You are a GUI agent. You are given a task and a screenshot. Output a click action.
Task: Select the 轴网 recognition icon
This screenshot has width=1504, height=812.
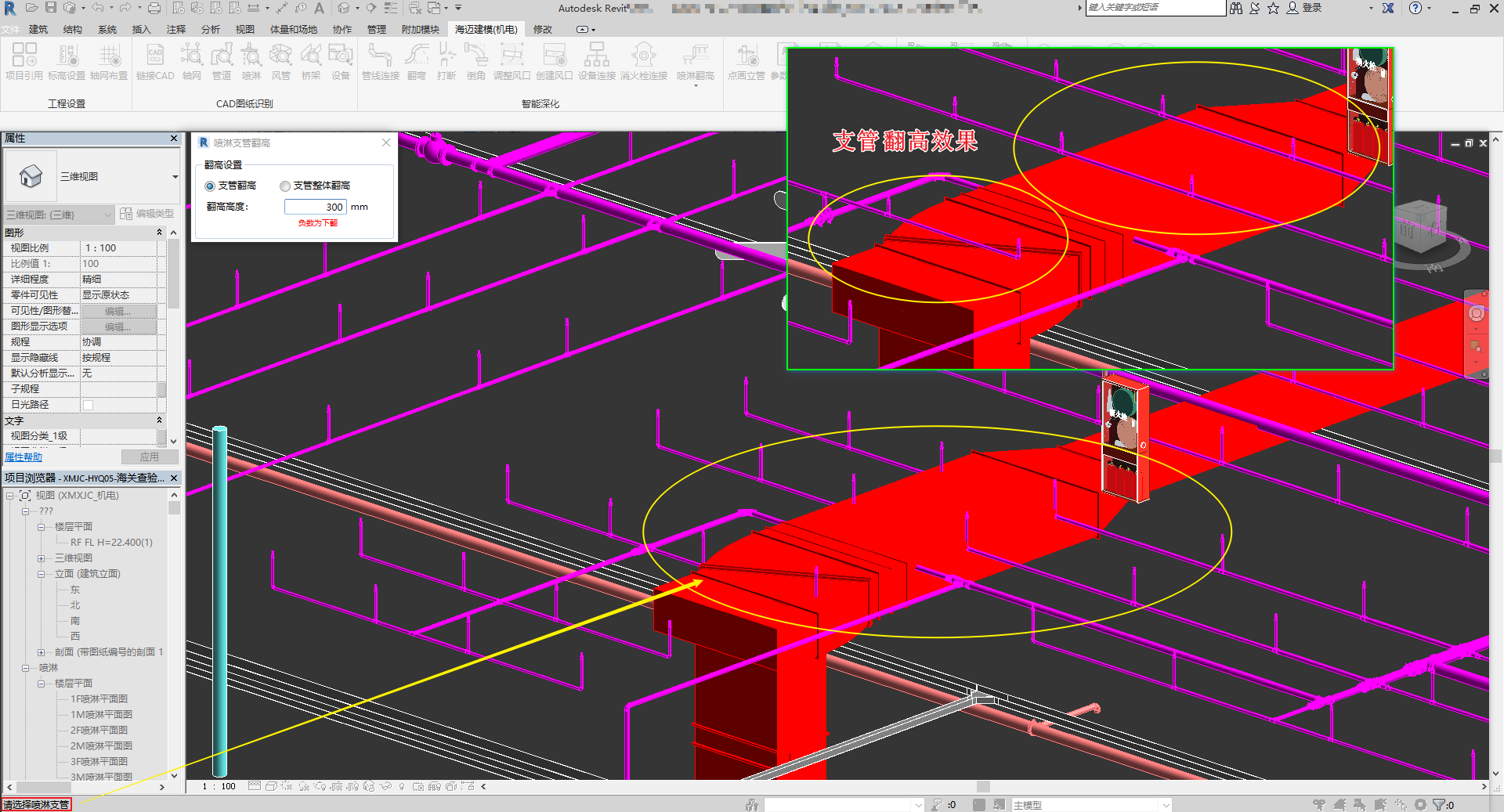[x=192, y=61]
